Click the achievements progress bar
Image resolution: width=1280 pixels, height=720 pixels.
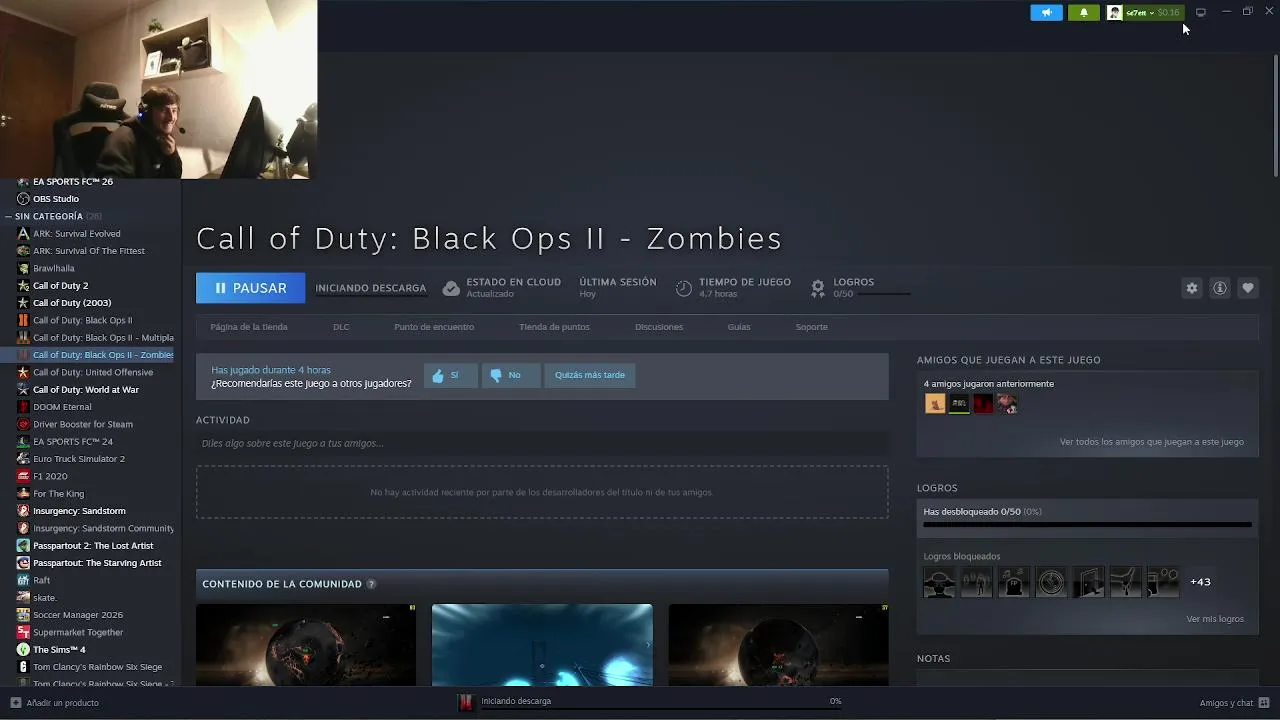pyautogui.click(x=1087, y=524)
